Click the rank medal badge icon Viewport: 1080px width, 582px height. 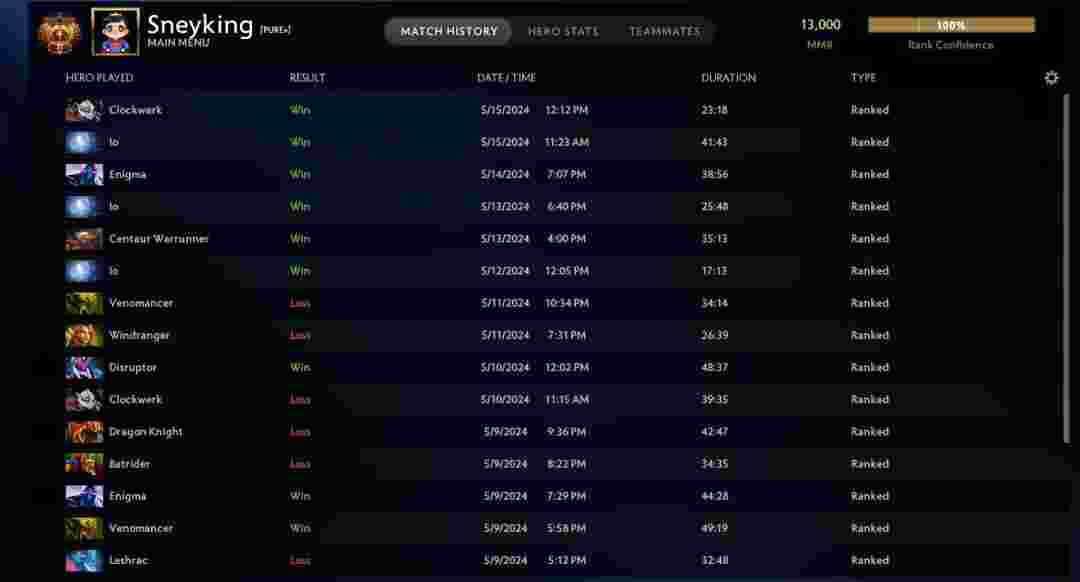point(56,32)
